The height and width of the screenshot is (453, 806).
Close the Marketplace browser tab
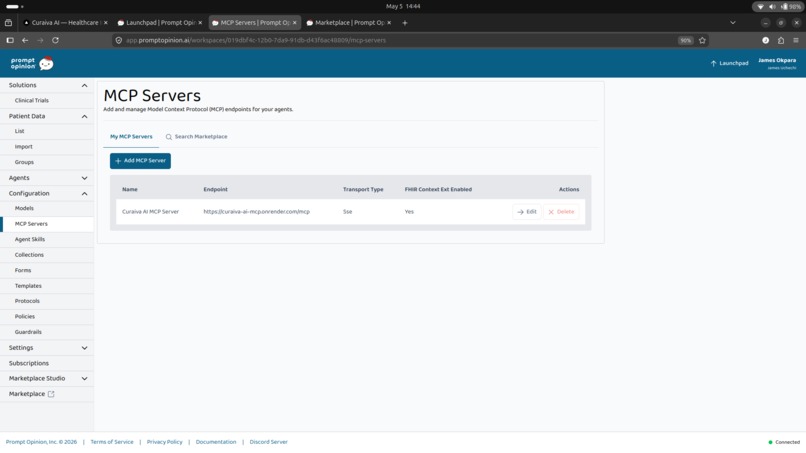click(x=389, y=23)
